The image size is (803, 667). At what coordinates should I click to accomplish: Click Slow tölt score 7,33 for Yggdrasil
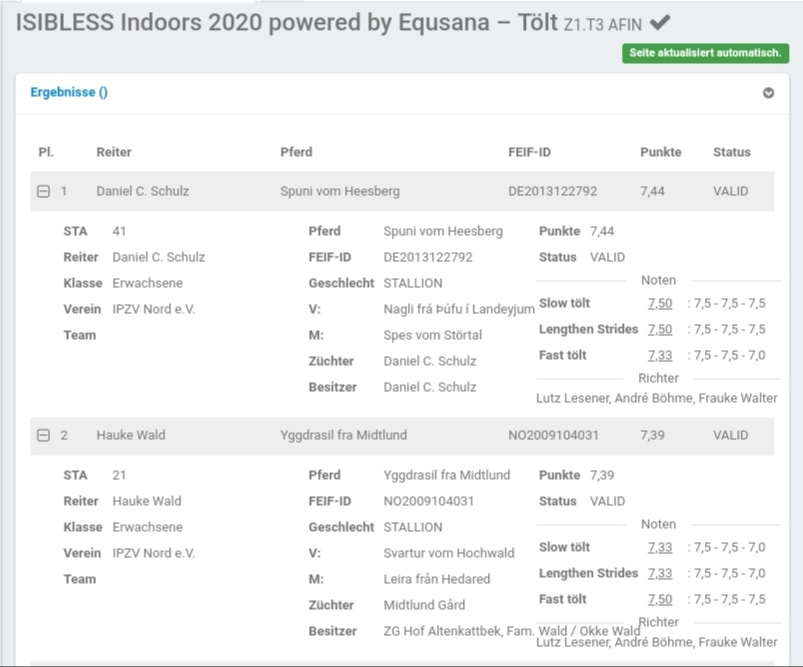[660, 547]
